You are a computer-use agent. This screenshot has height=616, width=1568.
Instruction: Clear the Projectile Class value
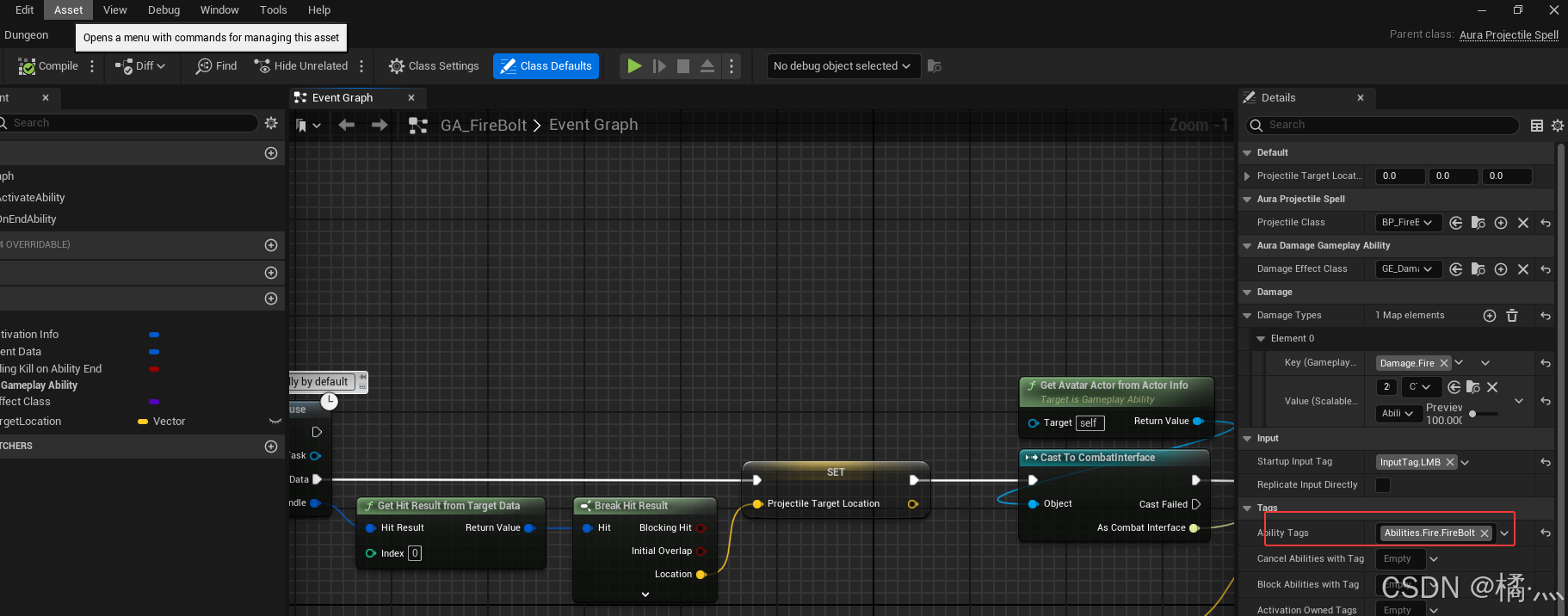(x=1523, y=223)
